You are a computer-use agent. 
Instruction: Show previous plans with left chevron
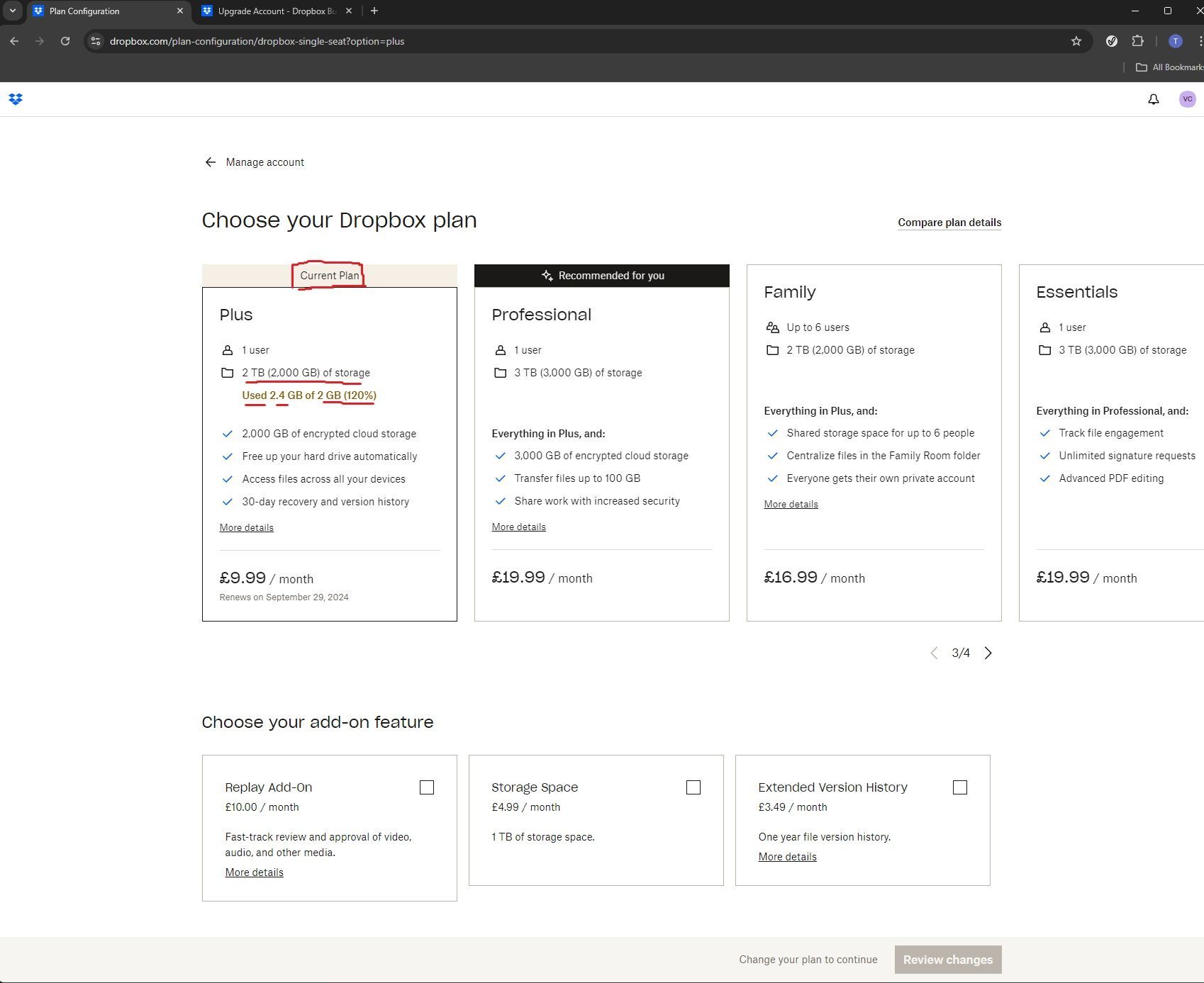click(x=934, y=653)
